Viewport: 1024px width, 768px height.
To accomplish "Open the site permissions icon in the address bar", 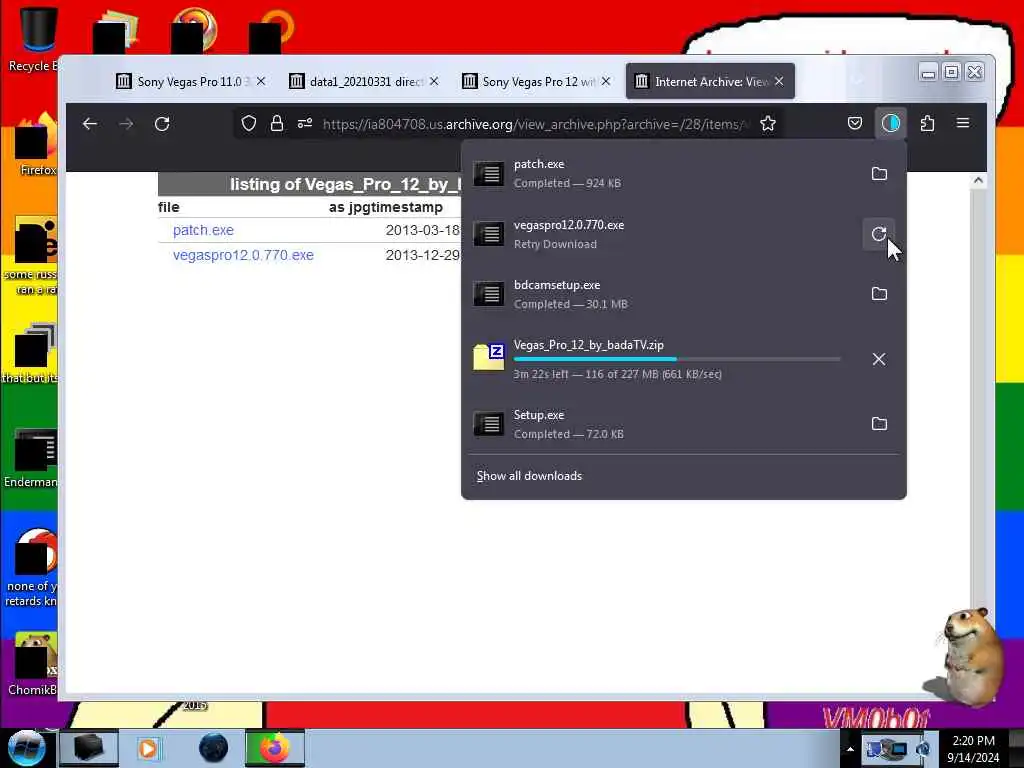I will (305, 123).
